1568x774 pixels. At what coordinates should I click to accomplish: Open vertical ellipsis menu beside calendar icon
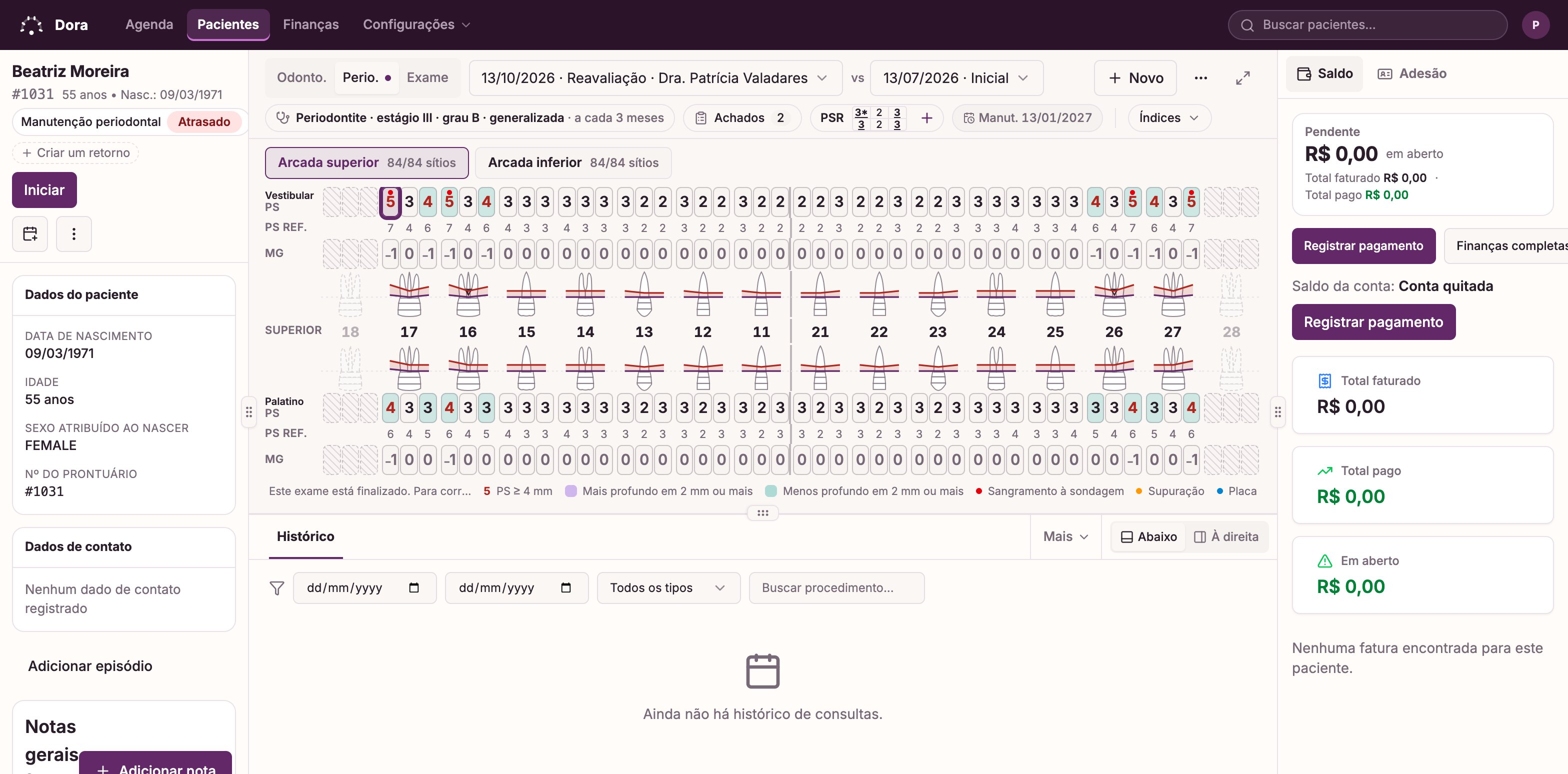point(73,233)
